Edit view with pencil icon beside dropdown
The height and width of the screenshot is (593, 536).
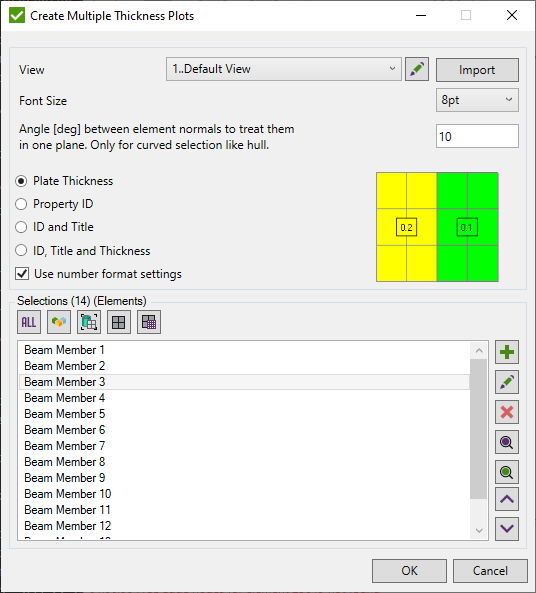(x=417, y=69)
